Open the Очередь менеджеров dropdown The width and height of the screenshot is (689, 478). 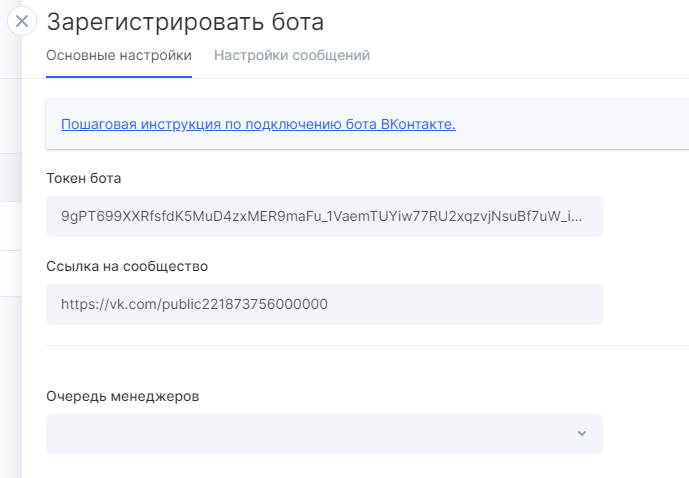click(x=324, y=434)
